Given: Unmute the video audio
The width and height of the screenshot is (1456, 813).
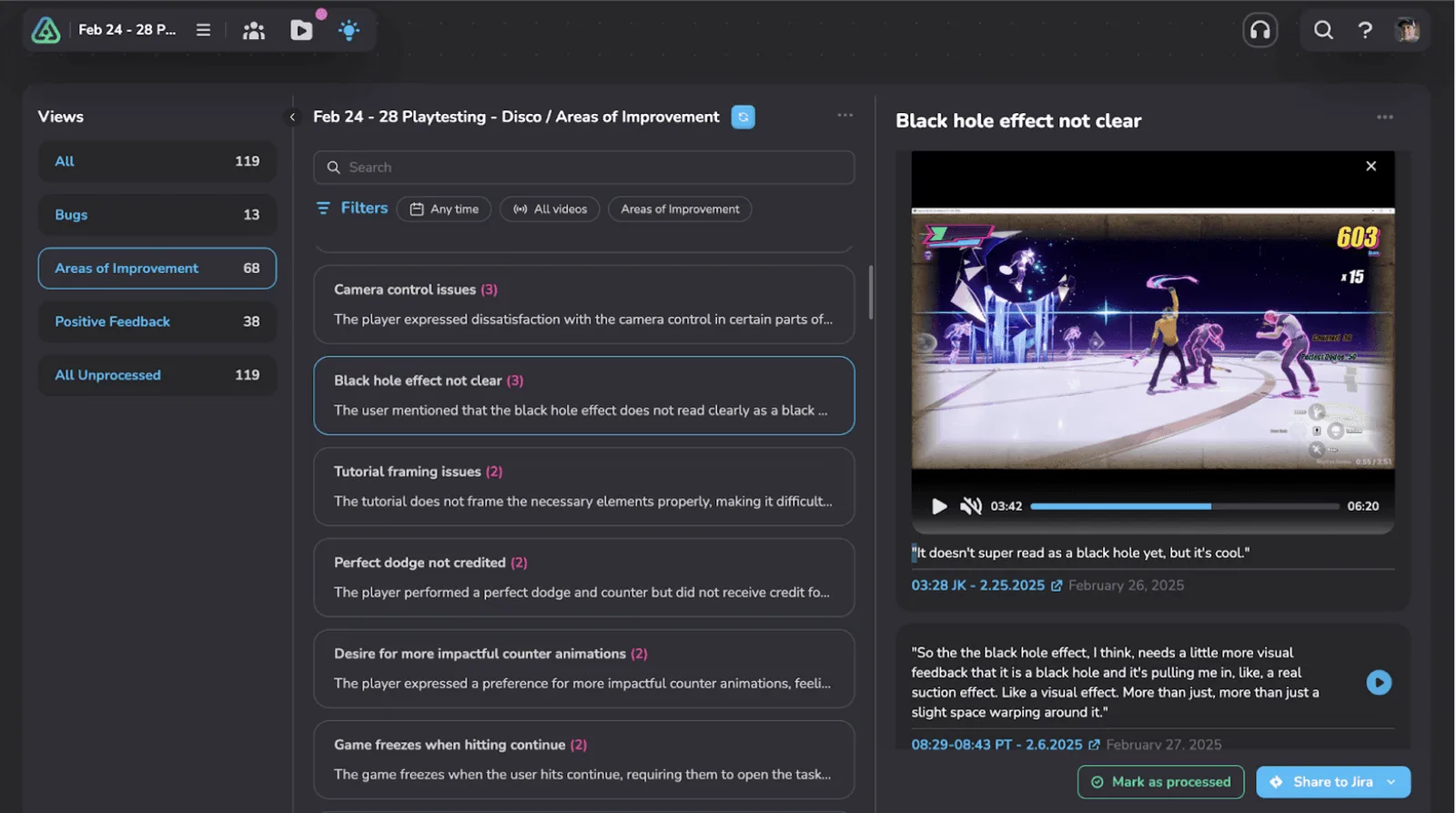Looking at the screenshot, I should 971,506.
